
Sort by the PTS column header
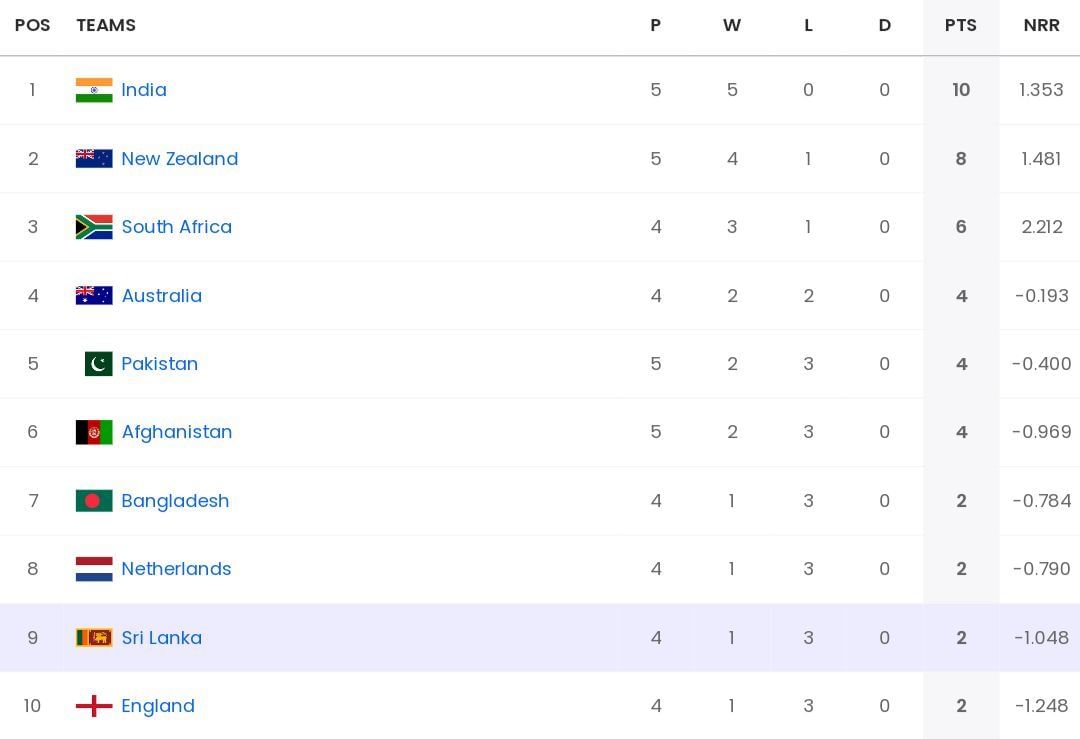click(961, 25)
